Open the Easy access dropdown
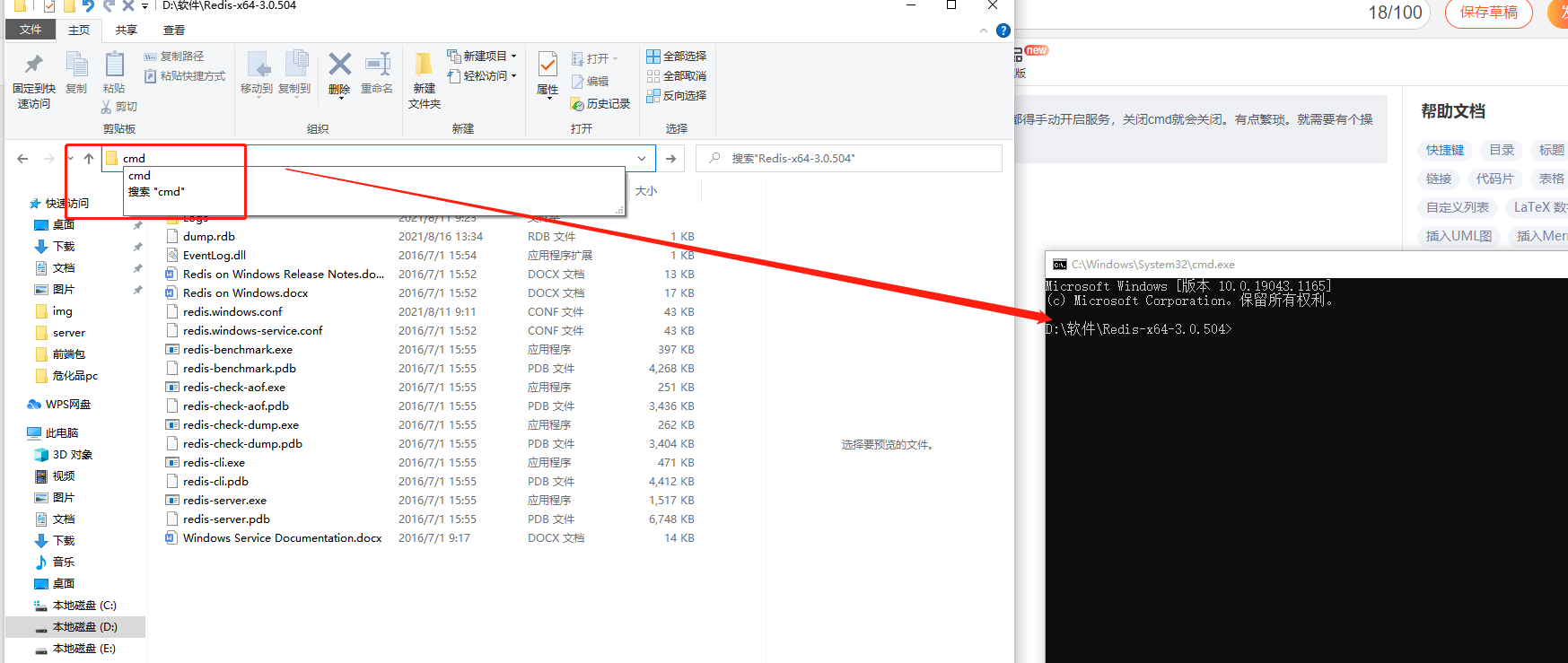 [x=482, y=76]
